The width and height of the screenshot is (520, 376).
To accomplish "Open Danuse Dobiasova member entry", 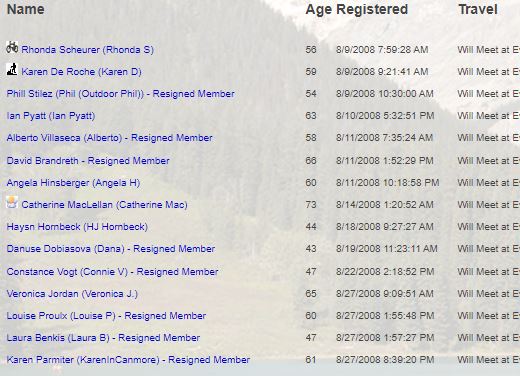I will pos(111,249).
